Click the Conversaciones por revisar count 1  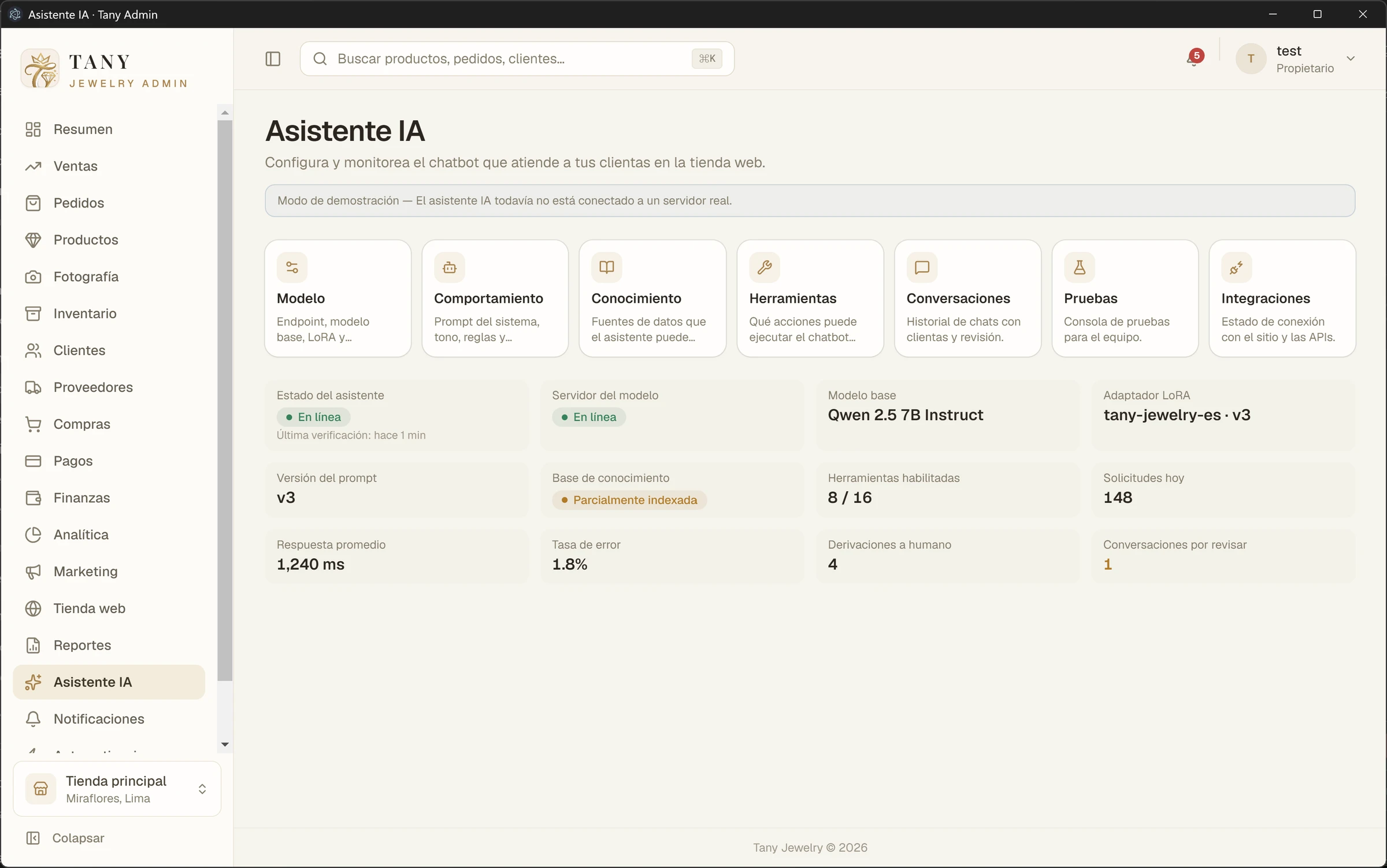pos(1107,564)
